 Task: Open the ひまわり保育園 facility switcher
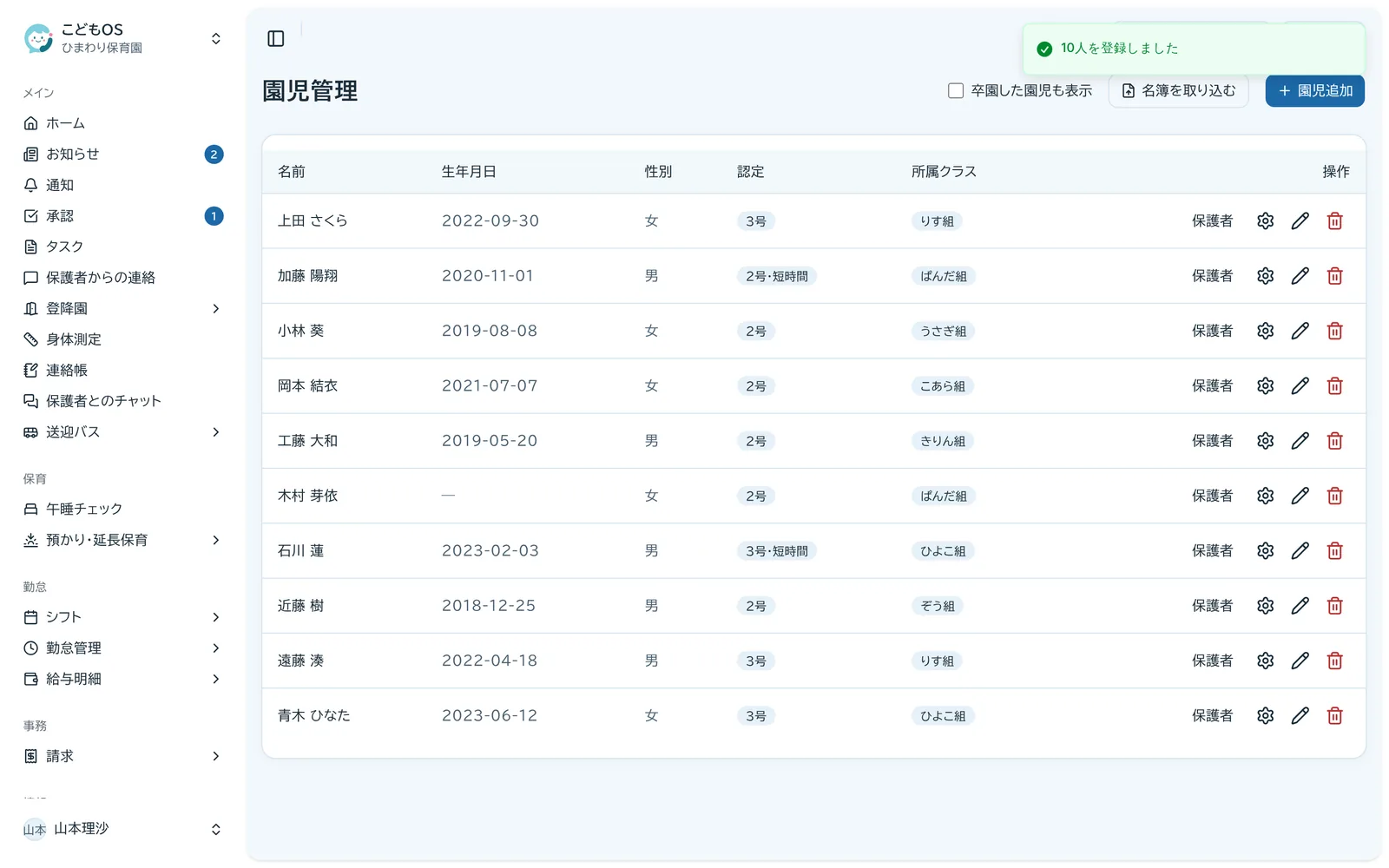[123, 38]
